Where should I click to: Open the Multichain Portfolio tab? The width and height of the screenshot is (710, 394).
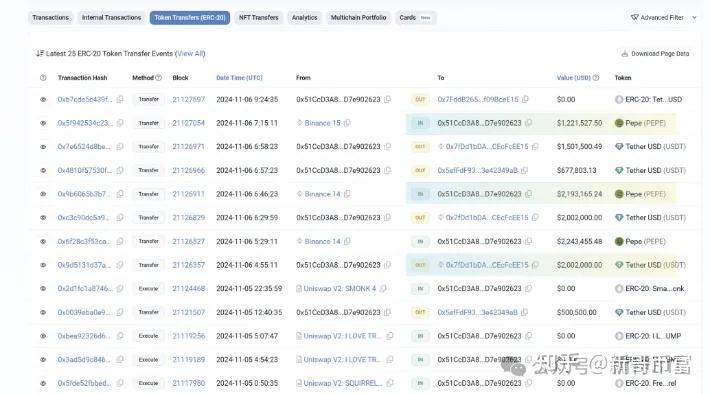pyautogui.click(x=358, y=18)
